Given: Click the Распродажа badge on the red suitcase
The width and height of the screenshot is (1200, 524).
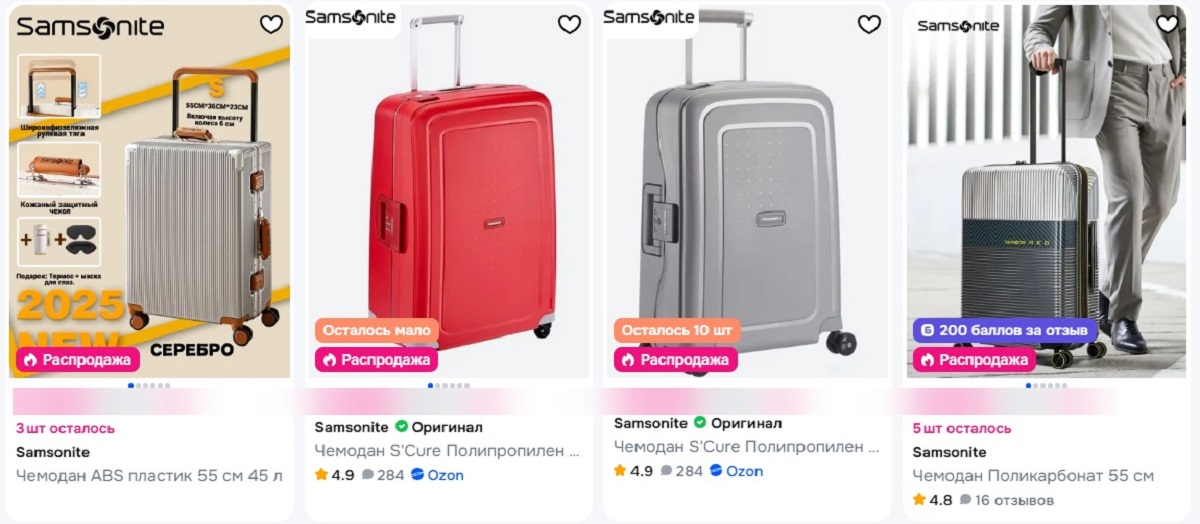Looking at the screenshot, I should [x=377, y=359].
